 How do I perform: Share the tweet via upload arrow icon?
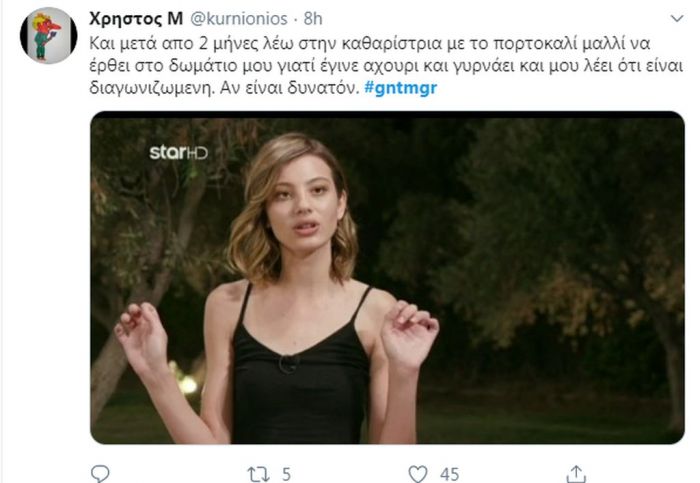point(576,474)
